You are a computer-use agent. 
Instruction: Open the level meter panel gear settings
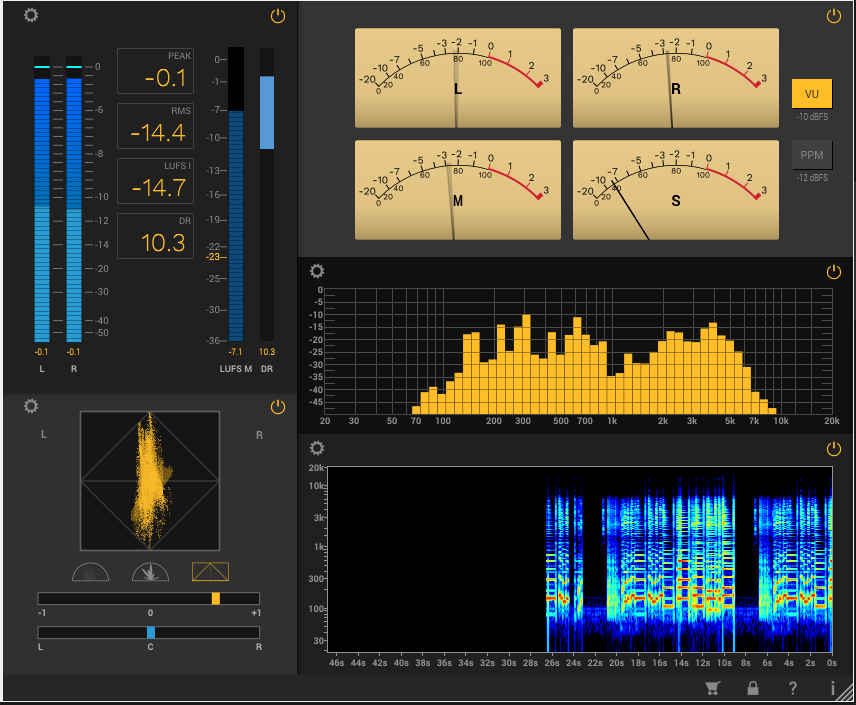coord(31,16)
